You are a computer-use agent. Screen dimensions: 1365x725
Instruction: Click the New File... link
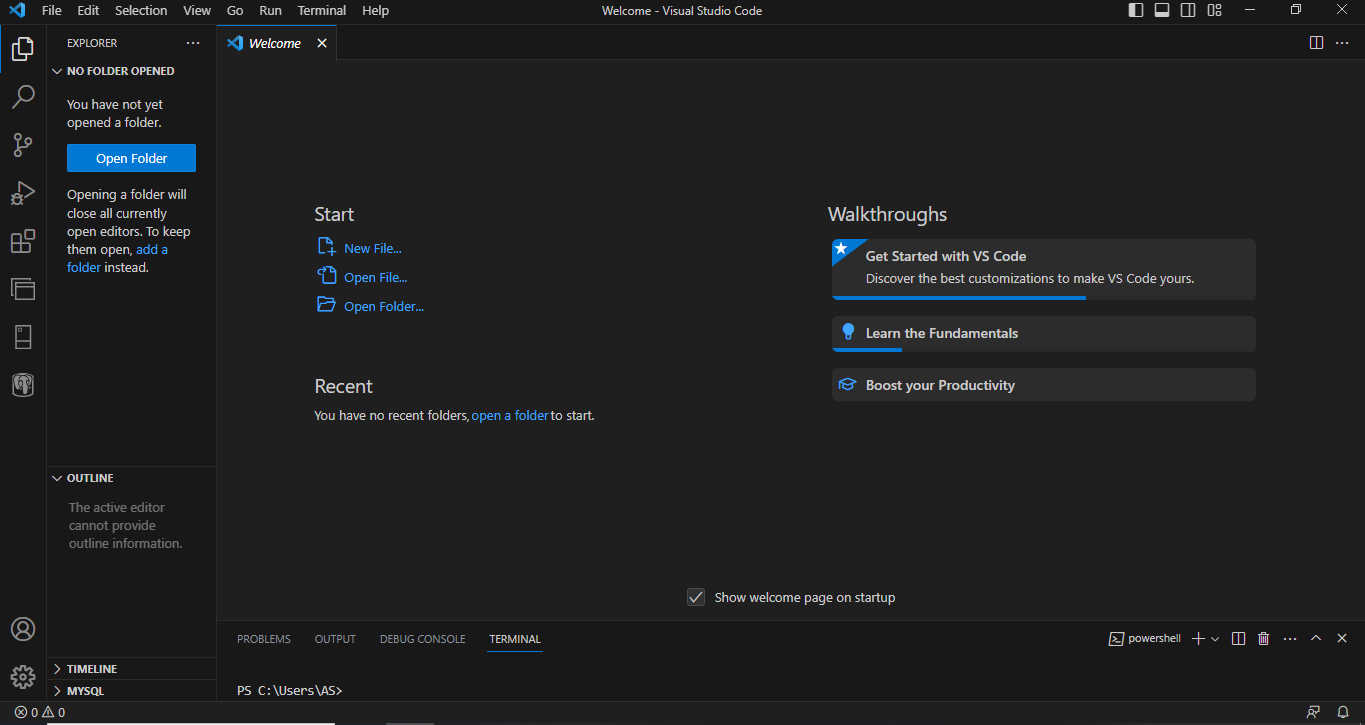tap(373, 248)
